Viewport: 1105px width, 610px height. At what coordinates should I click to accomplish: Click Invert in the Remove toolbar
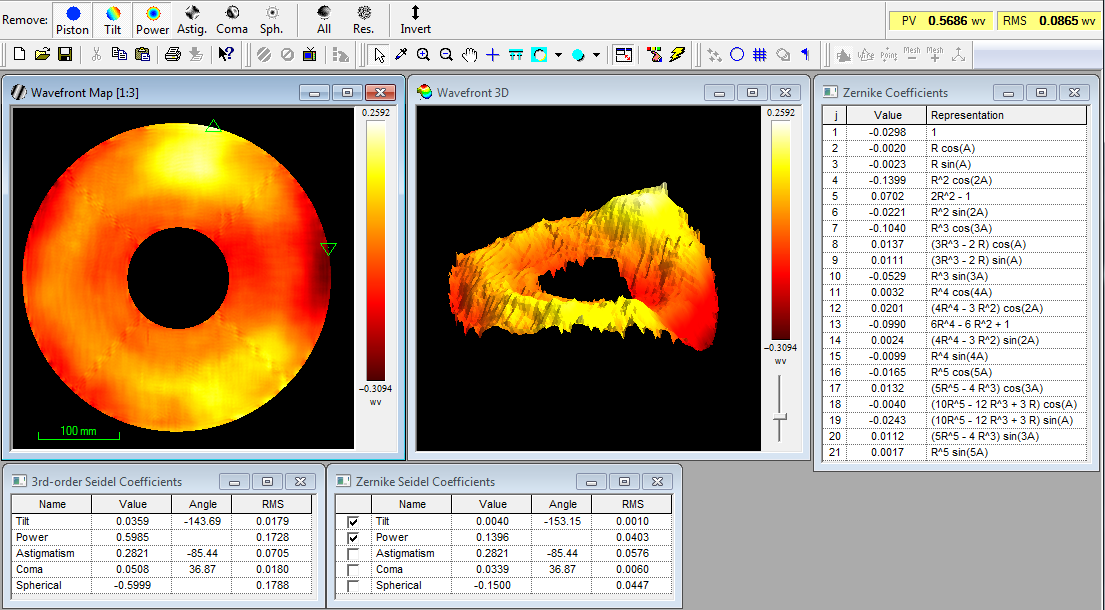click(416, 19)
